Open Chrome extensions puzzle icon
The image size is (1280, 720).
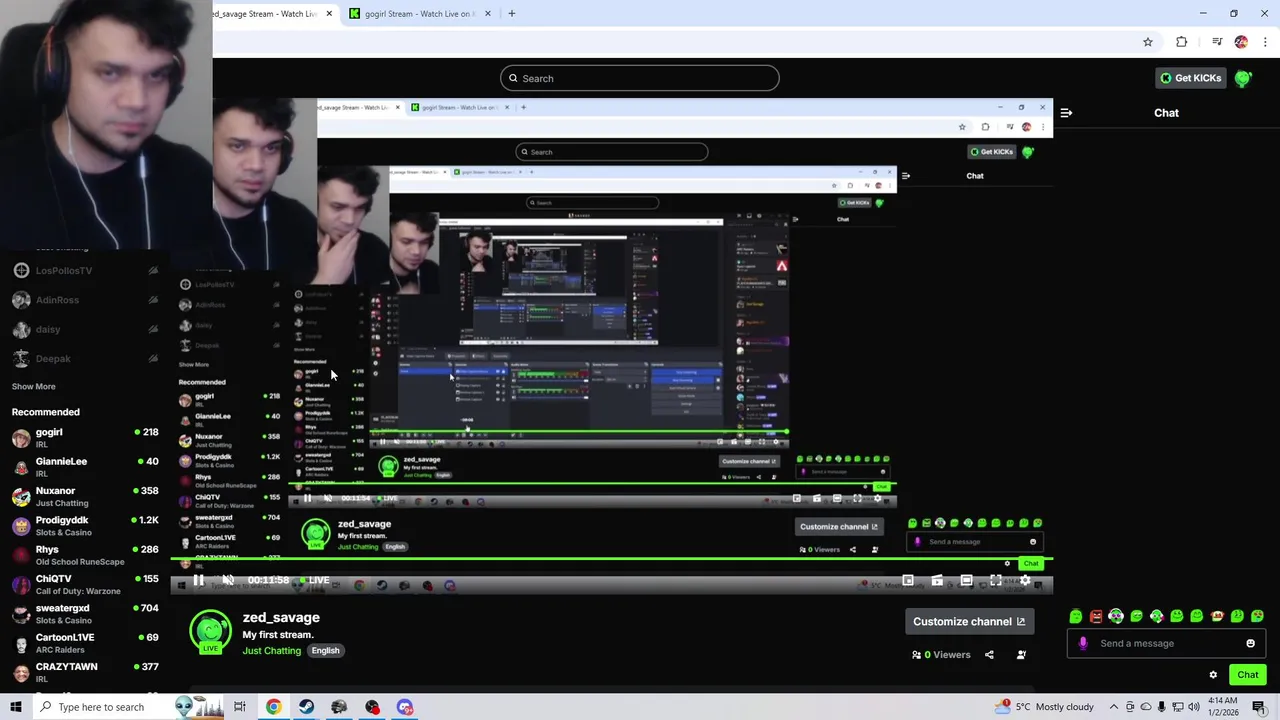[x=1182, y=42]
